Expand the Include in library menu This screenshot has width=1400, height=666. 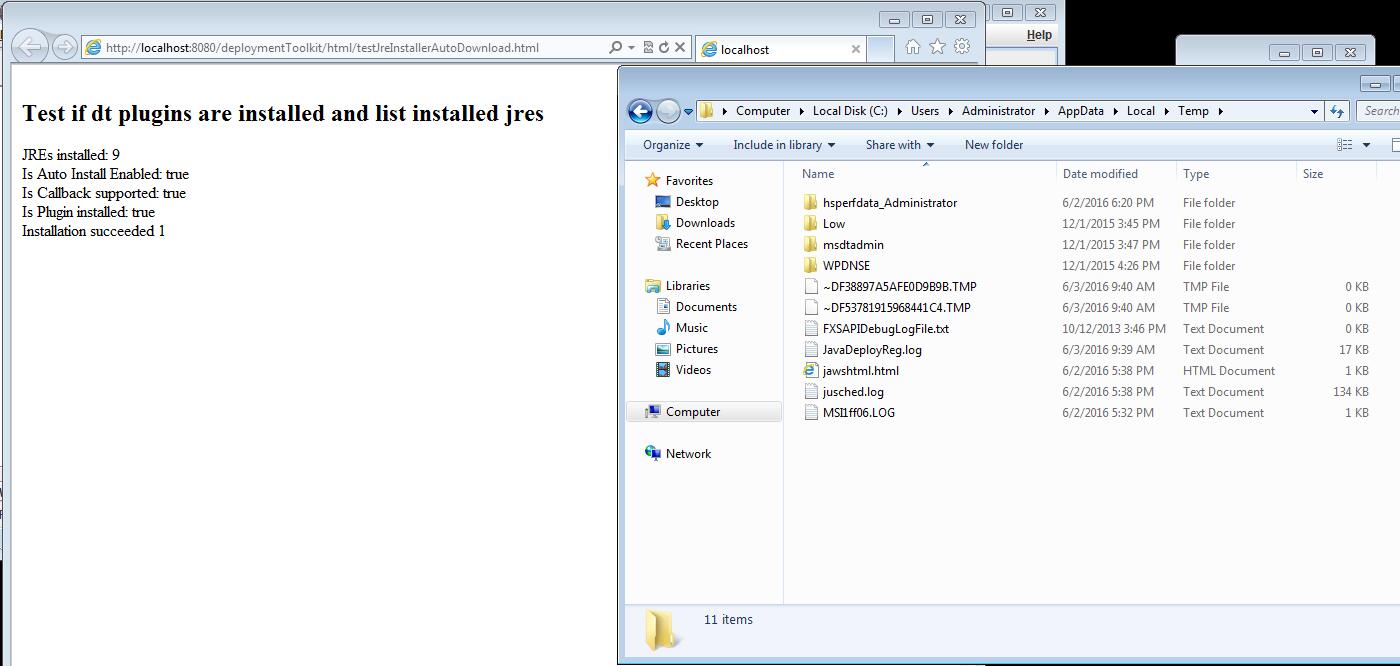pos(784,145)
